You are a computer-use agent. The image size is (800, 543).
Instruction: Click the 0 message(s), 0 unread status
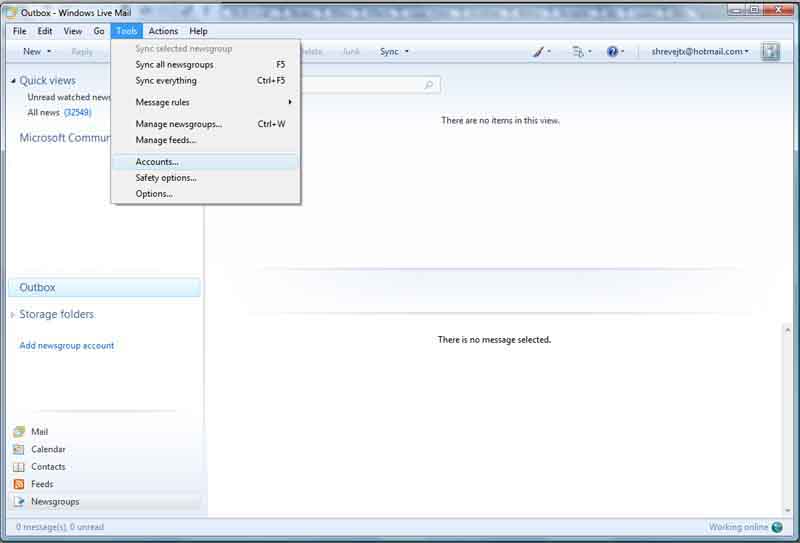click(60, 527)
